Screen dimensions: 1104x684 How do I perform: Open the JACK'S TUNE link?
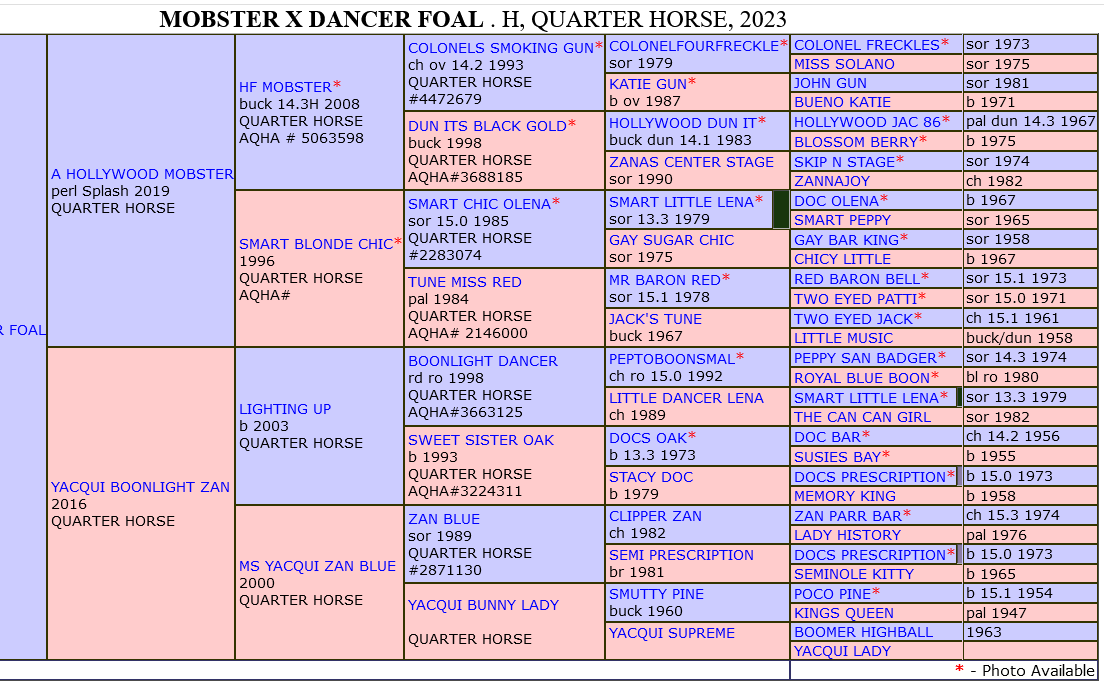click(656, 319)
